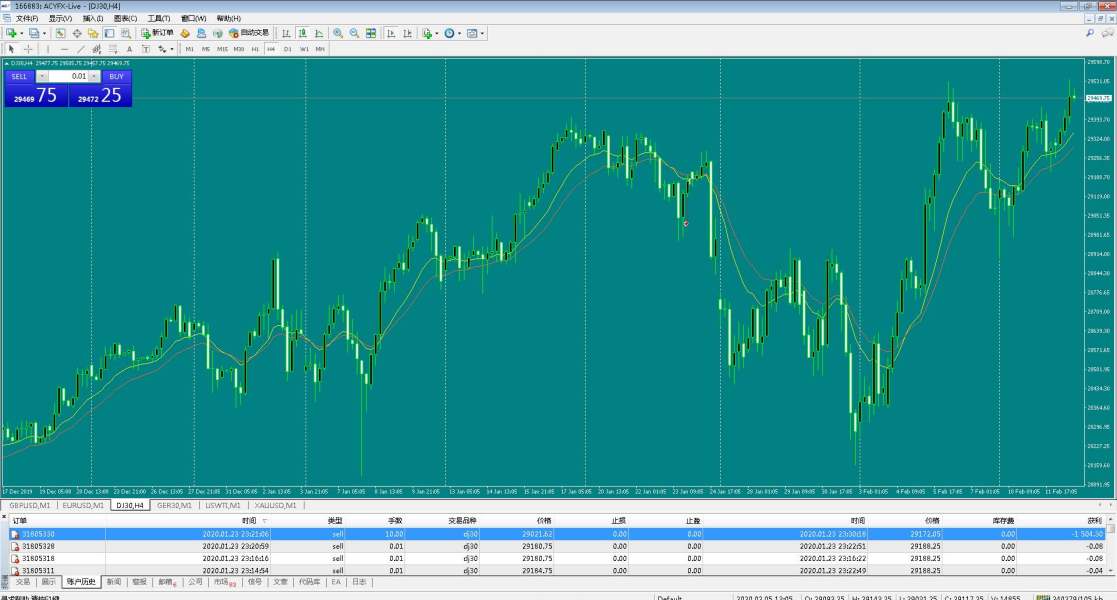
Task: Select the H1 timeframe button
Action: point(255,48)
